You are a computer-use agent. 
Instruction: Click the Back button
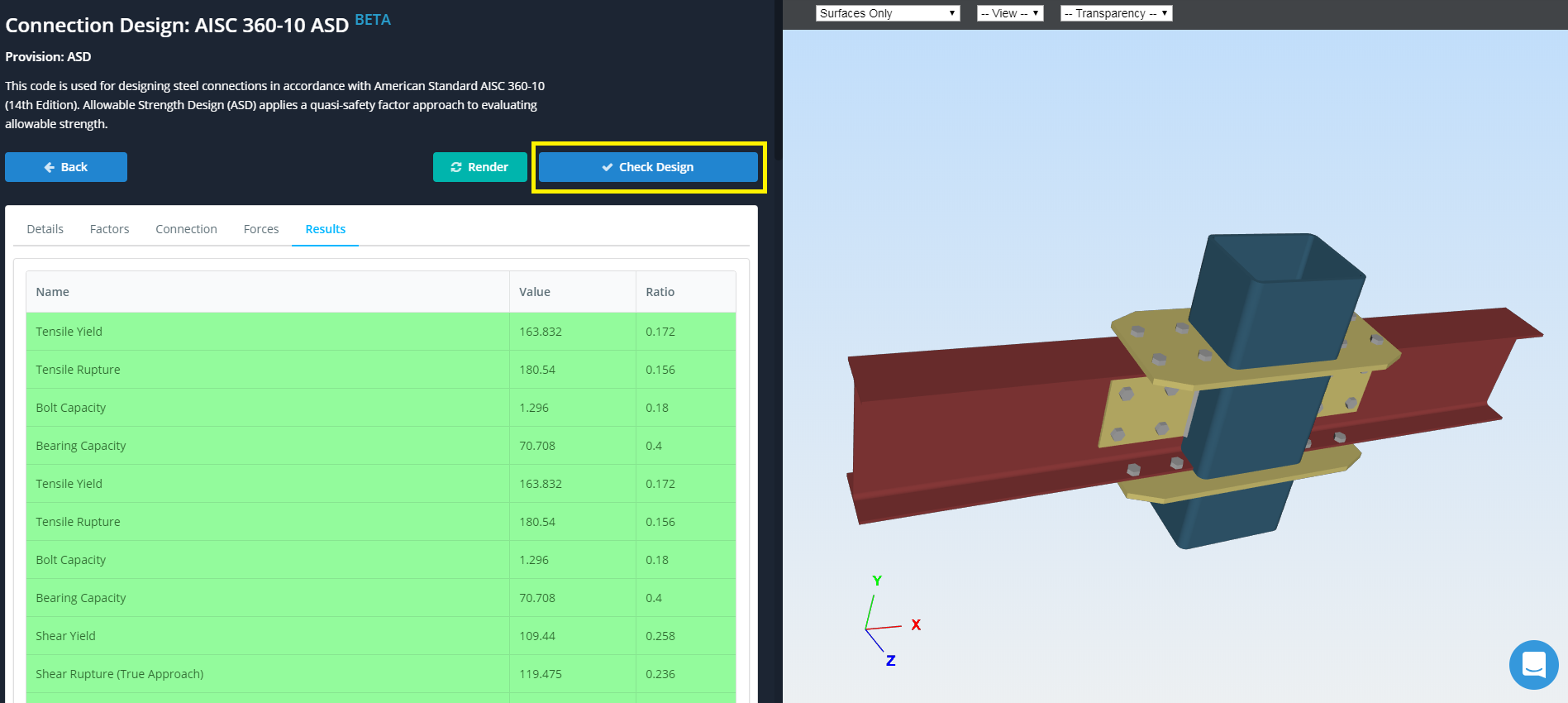click(x=66, y=167)
